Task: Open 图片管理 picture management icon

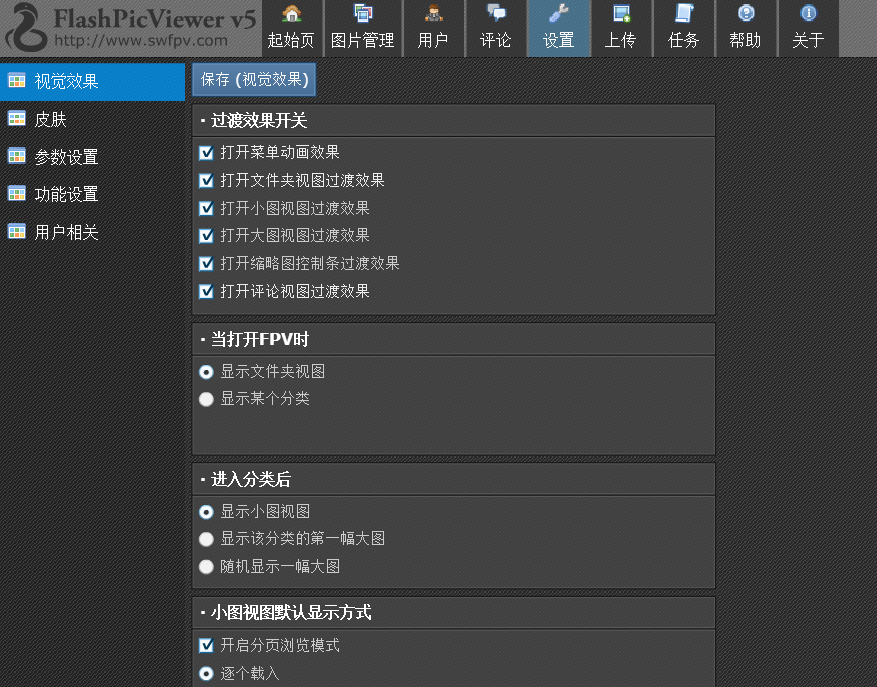Action: [363, 14]
